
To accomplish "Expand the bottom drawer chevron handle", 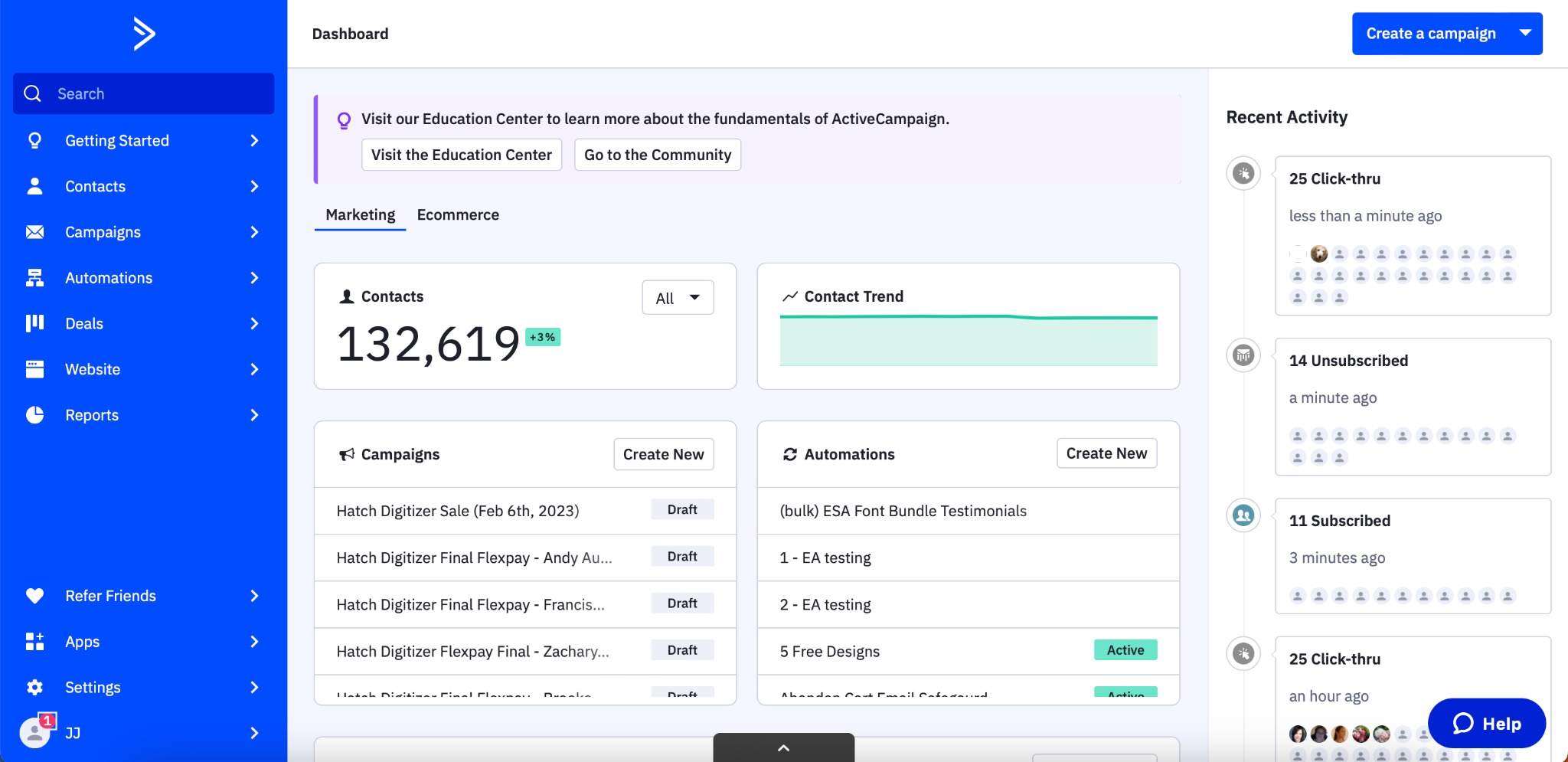I will (x=783, y=747).
